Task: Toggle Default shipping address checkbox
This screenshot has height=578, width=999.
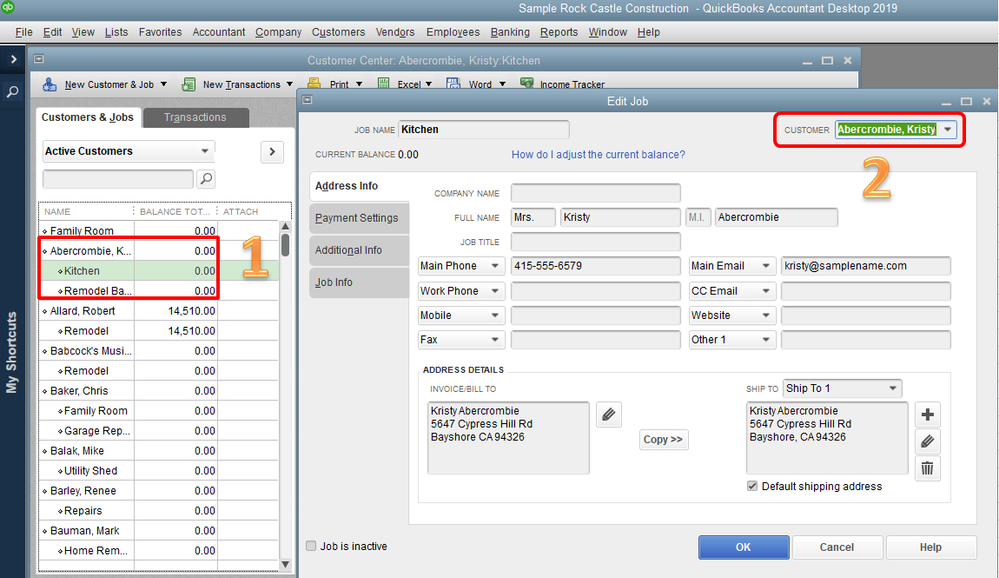Action: (752, 486)
